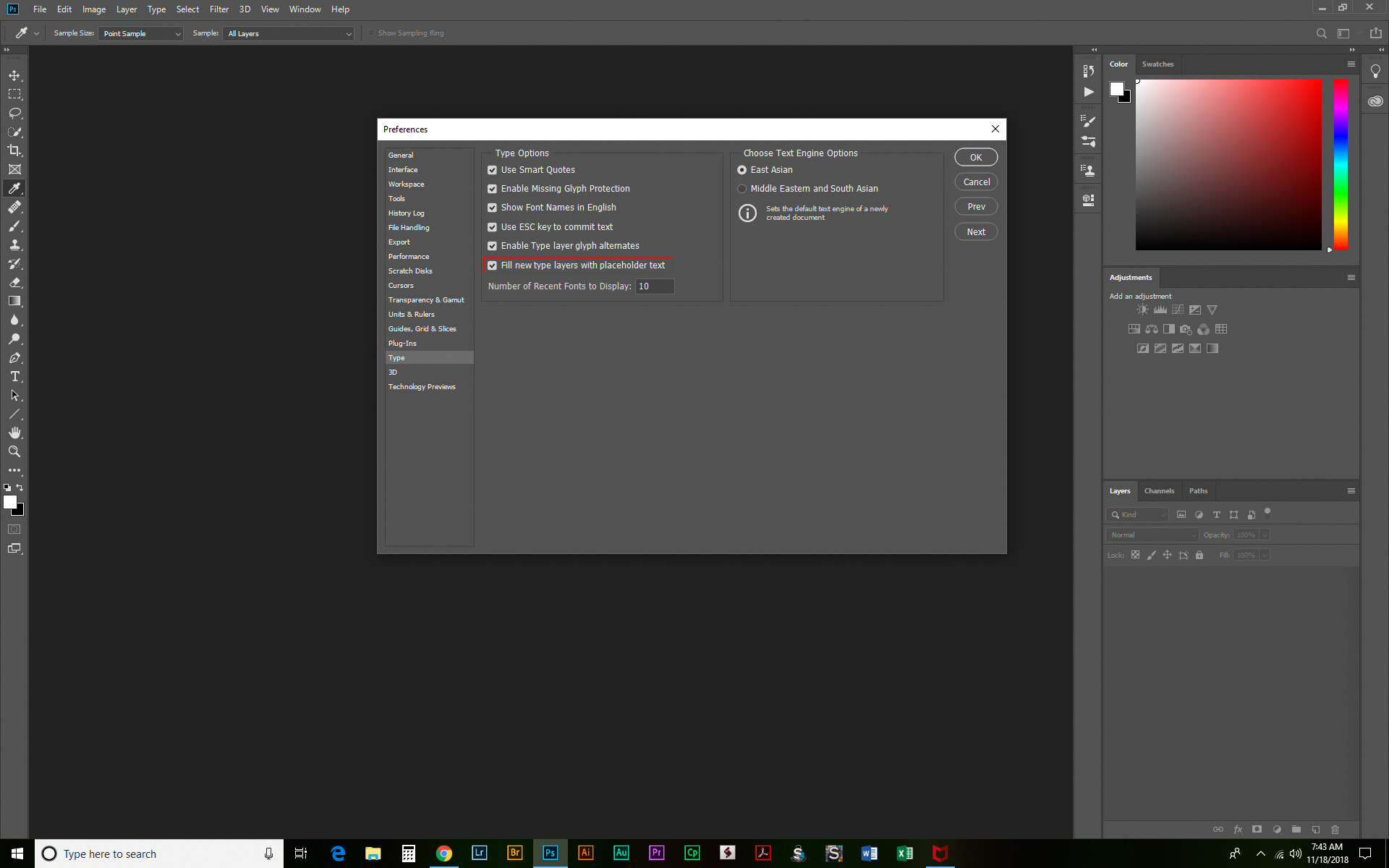Toggle Use Smart Quotes checkbox

(492, 170)
